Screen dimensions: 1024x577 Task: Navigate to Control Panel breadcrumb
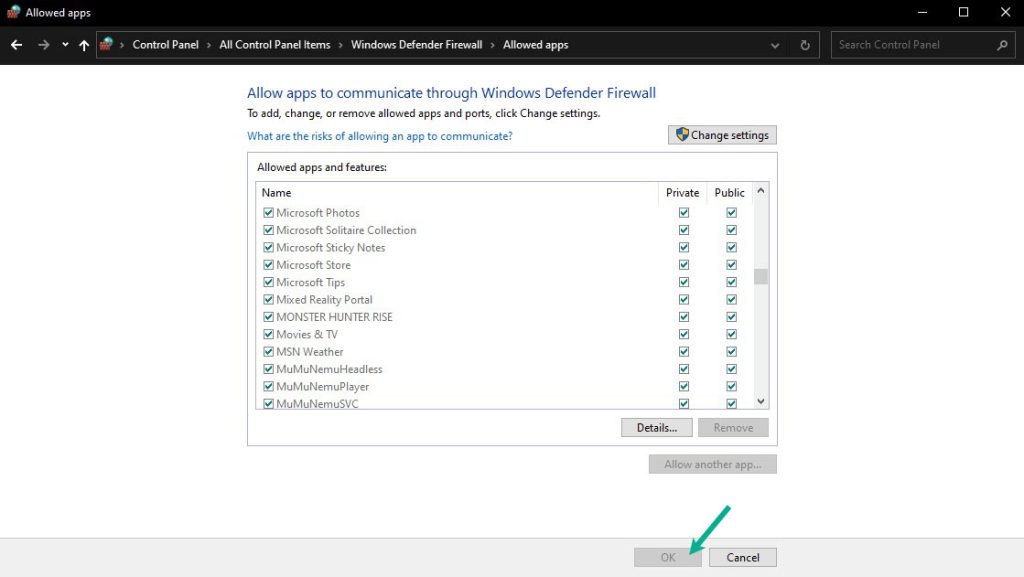point(165,44)
